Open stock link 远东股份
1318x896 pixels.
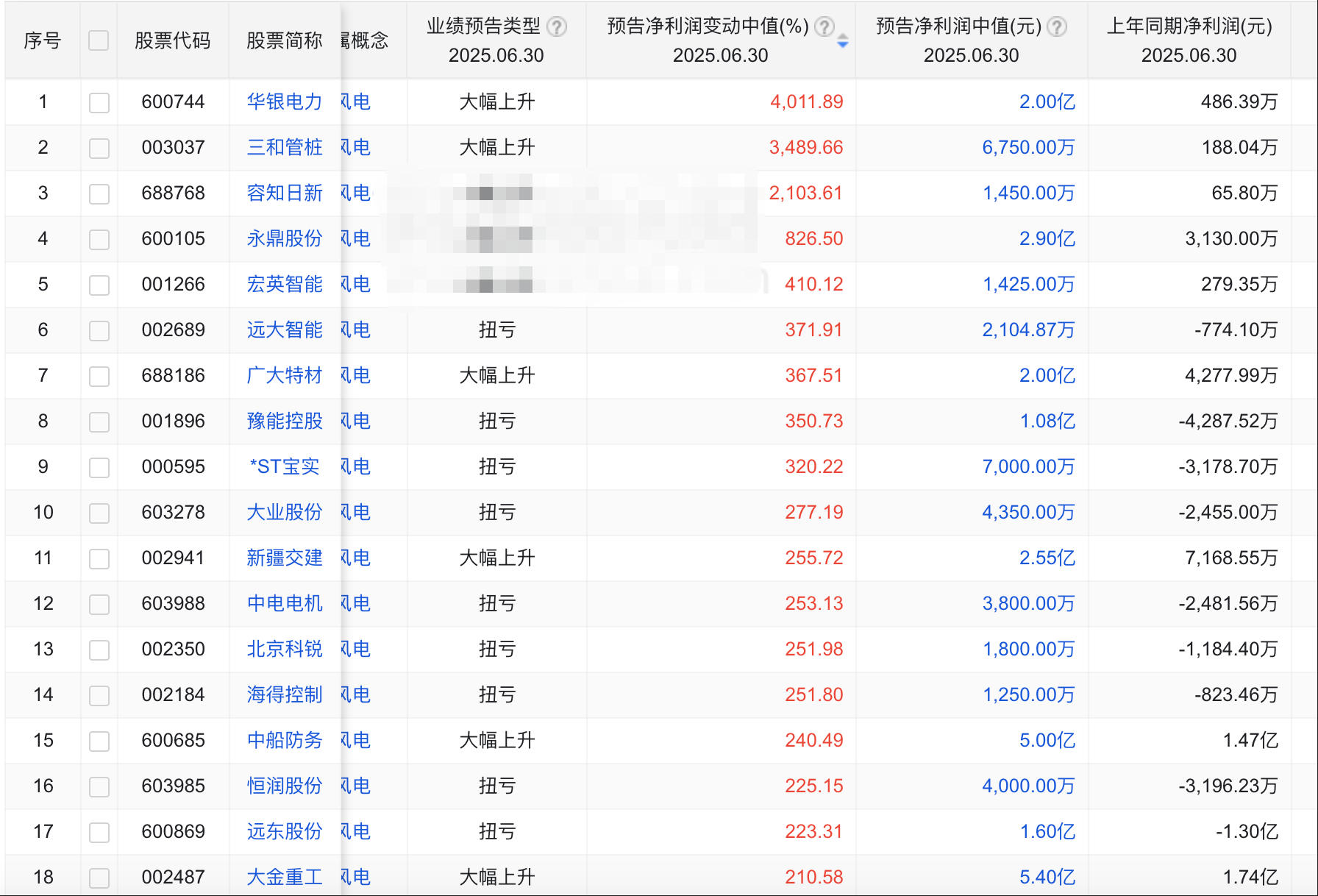coord(285,831)
